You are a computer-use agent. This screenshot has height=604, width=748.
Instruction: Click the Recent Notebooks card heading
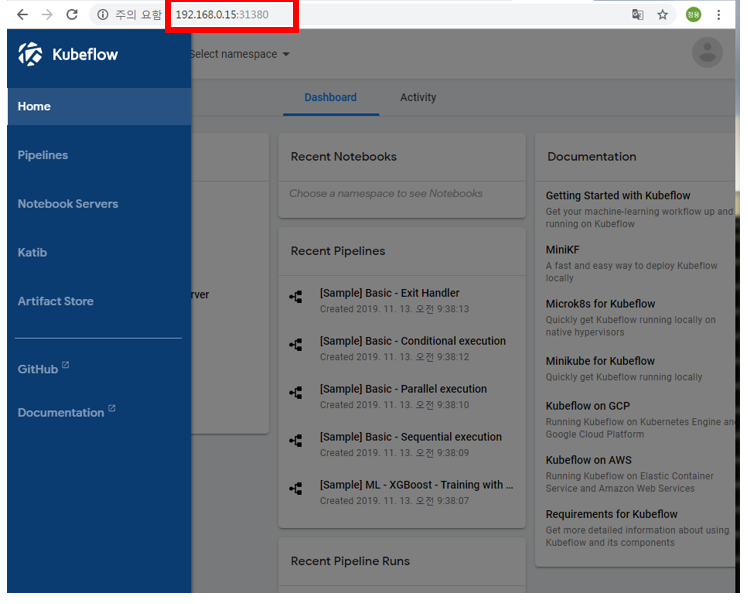(x=343, y=156)
